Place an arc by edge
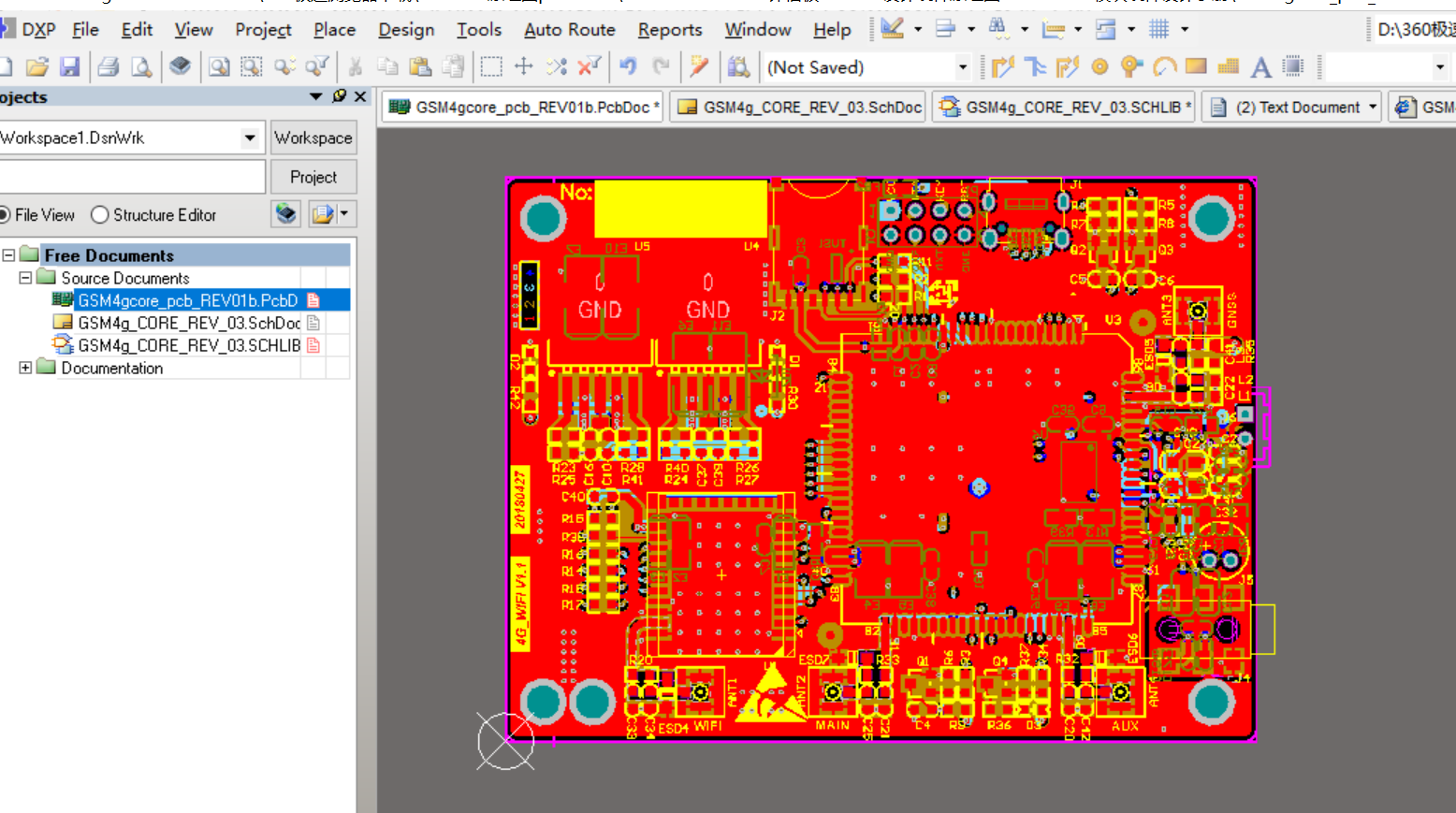The width and height of the screenshot is (1456, 813). pos(1164,66)
